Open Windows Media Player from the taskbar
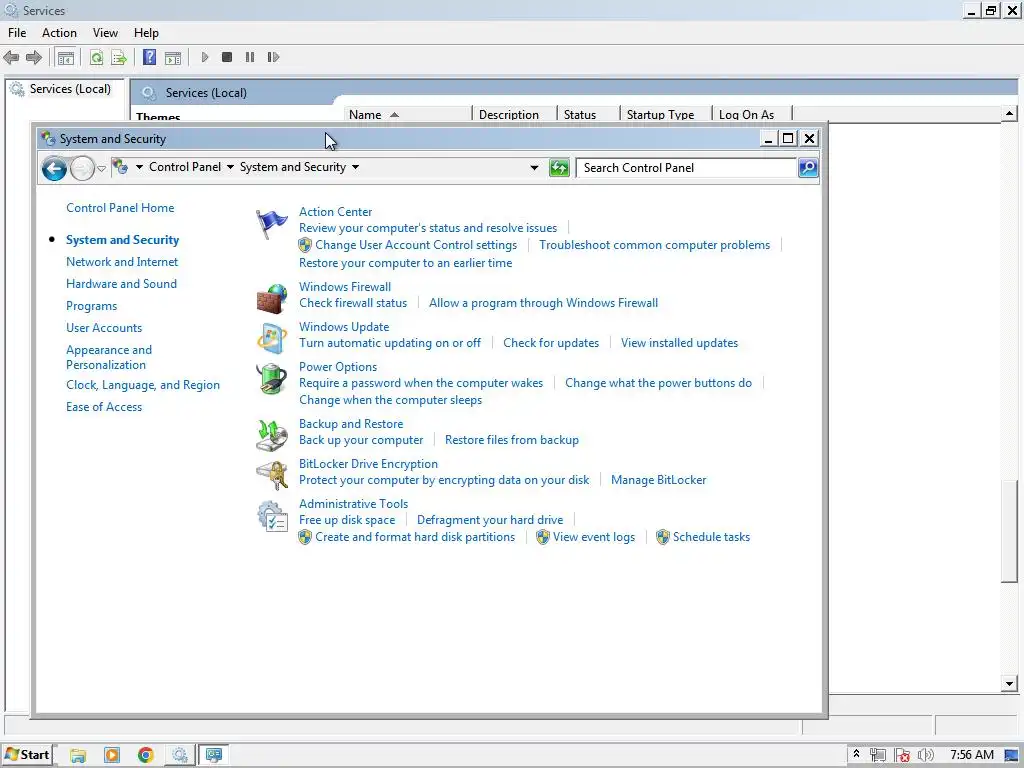1024x768 pixels. coord(112,756)
